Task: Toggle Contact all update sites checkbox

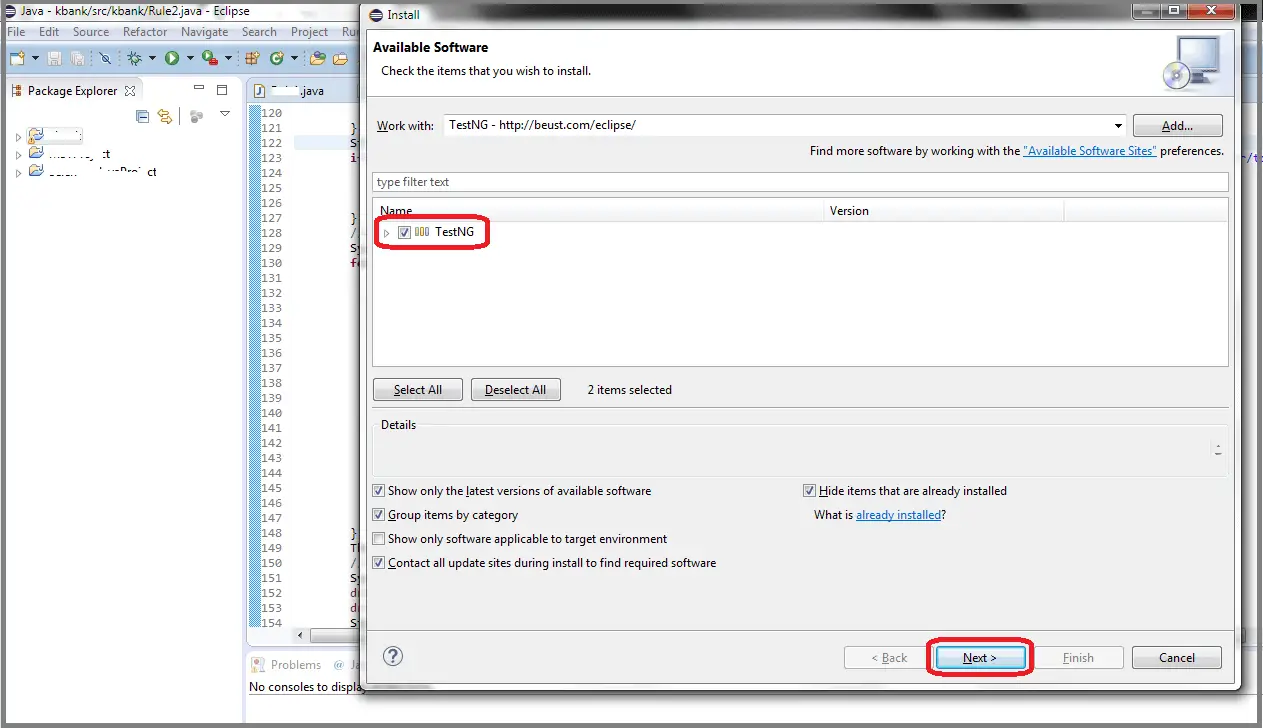Action: tap(378, 563)
